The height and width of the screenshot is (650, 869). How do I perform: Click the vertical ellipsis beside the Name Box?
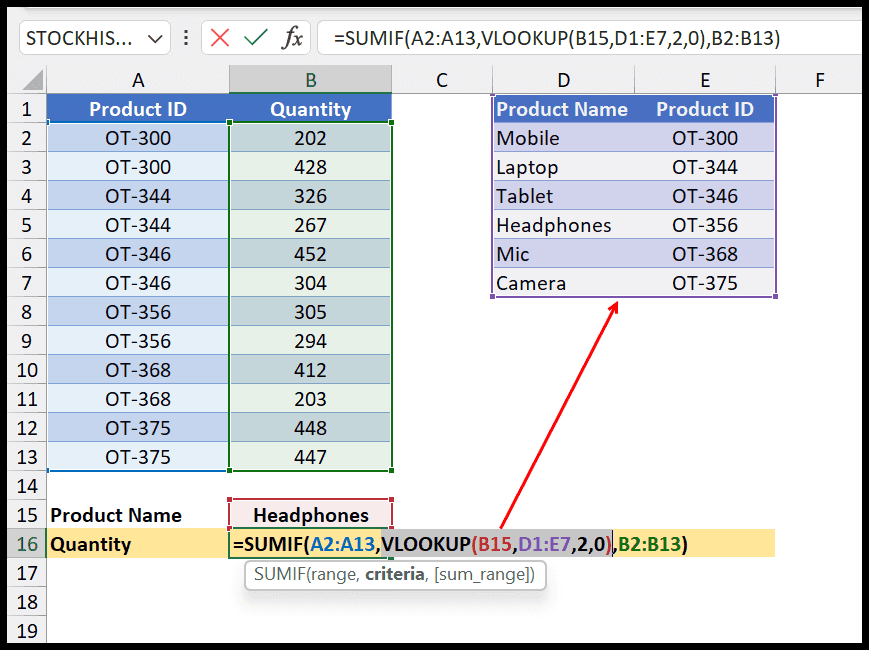(x=186, y=37)
